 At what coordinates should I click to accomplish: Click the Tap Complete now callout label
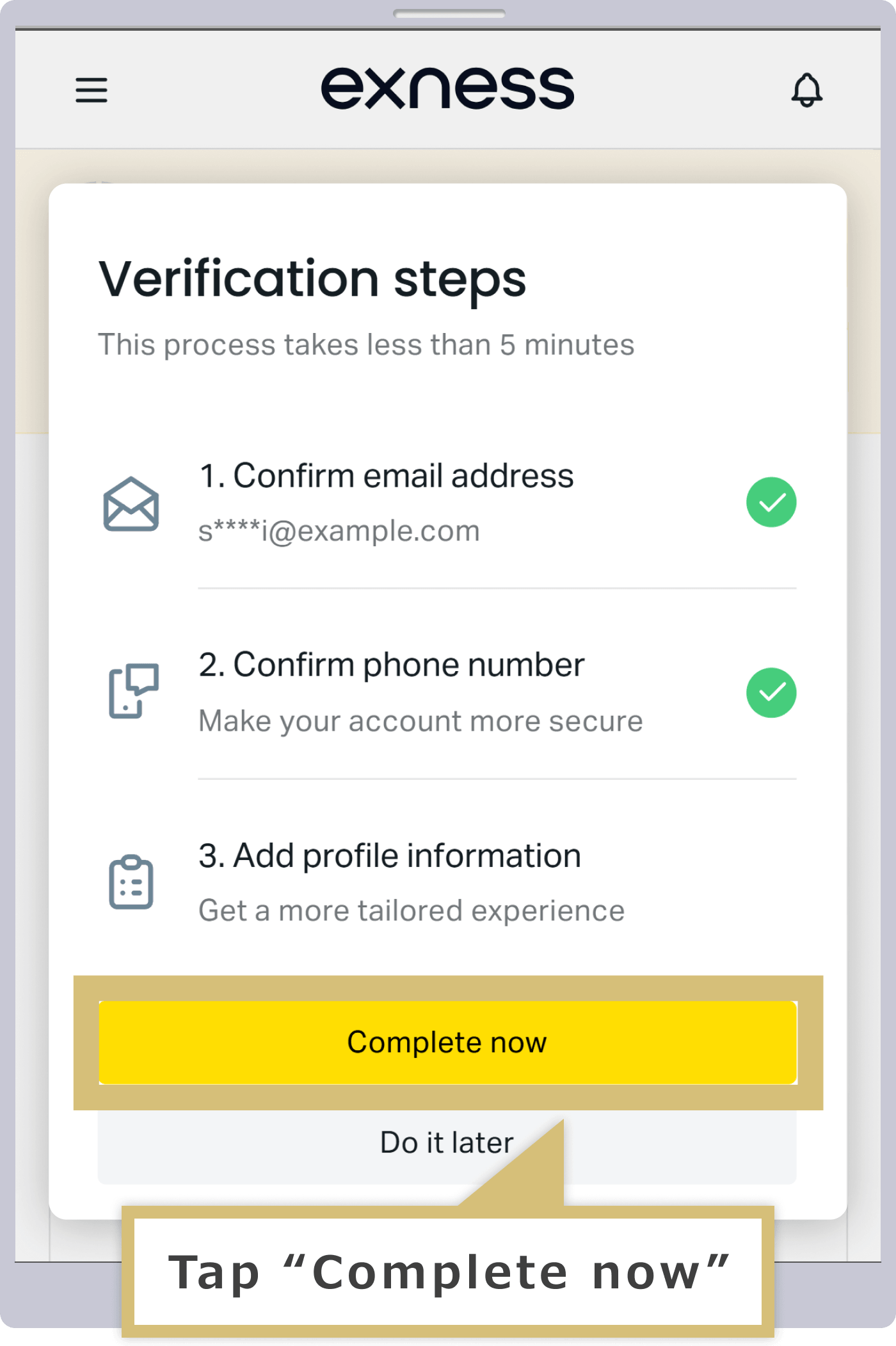[x=448, y=1272]
